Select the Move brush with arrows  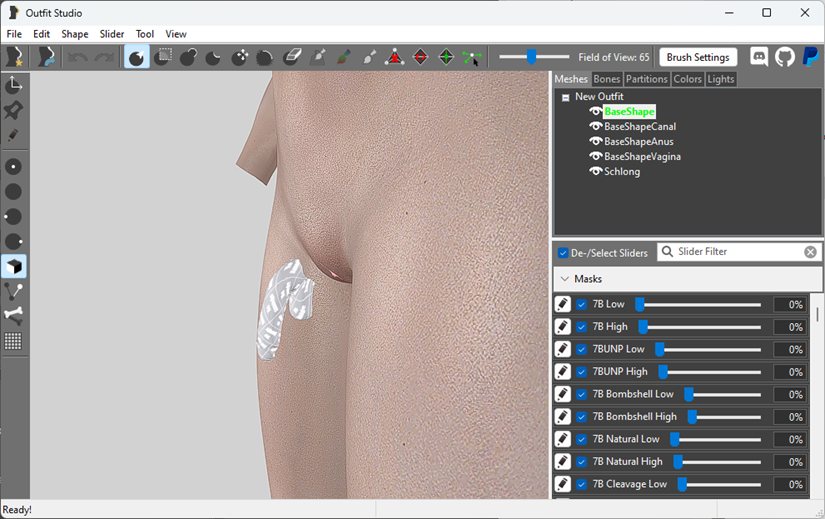coord(240,57)
